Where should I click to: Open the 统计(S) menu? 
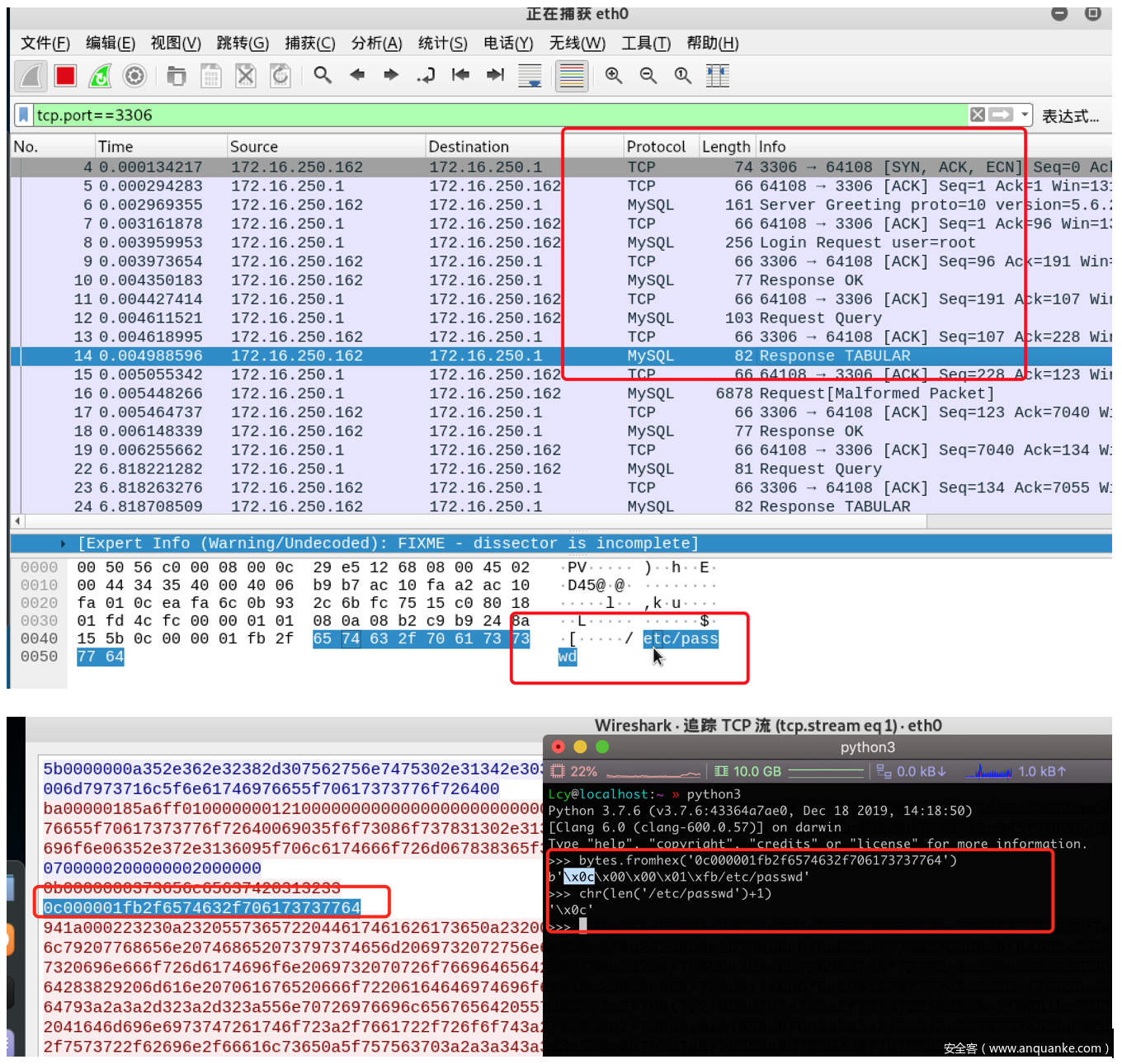coord(442,43)
